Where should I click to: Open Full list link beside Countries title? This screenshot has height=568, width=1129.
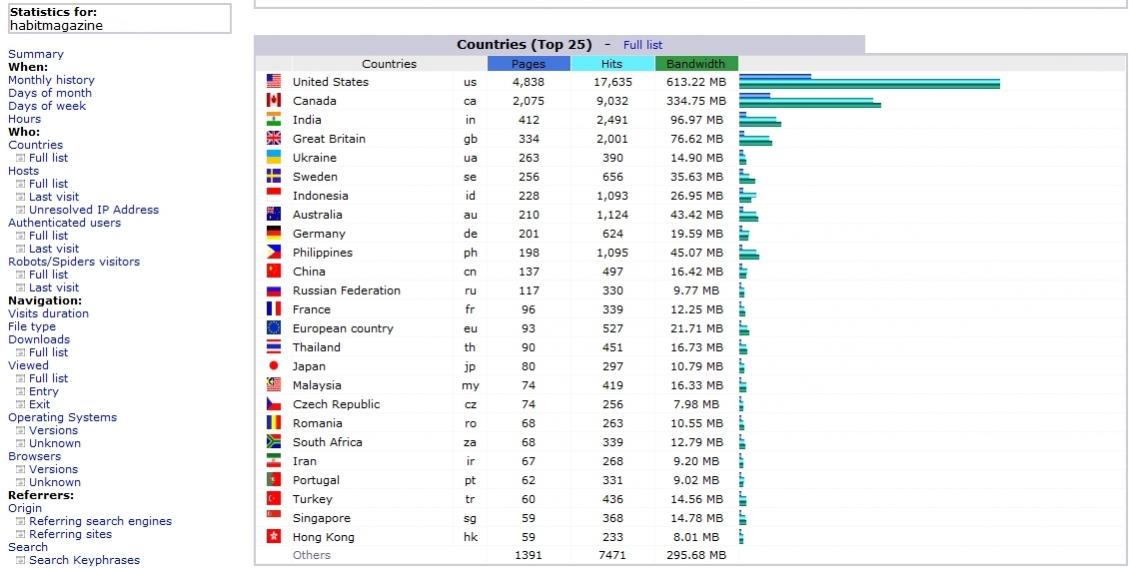click(x=642, y=45)
